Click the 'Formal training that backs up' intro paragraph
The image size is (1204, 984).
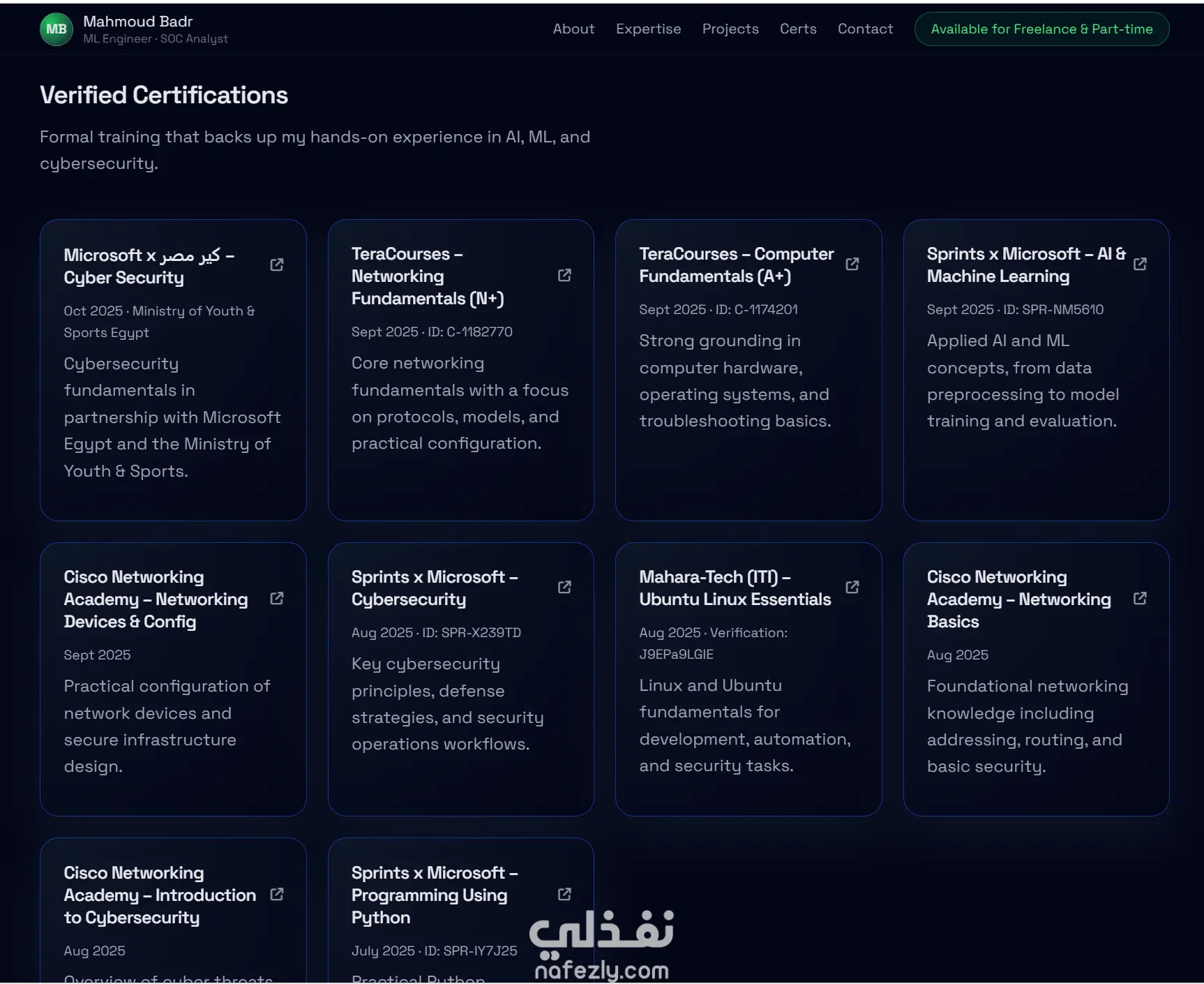click(x=315, y=150)
